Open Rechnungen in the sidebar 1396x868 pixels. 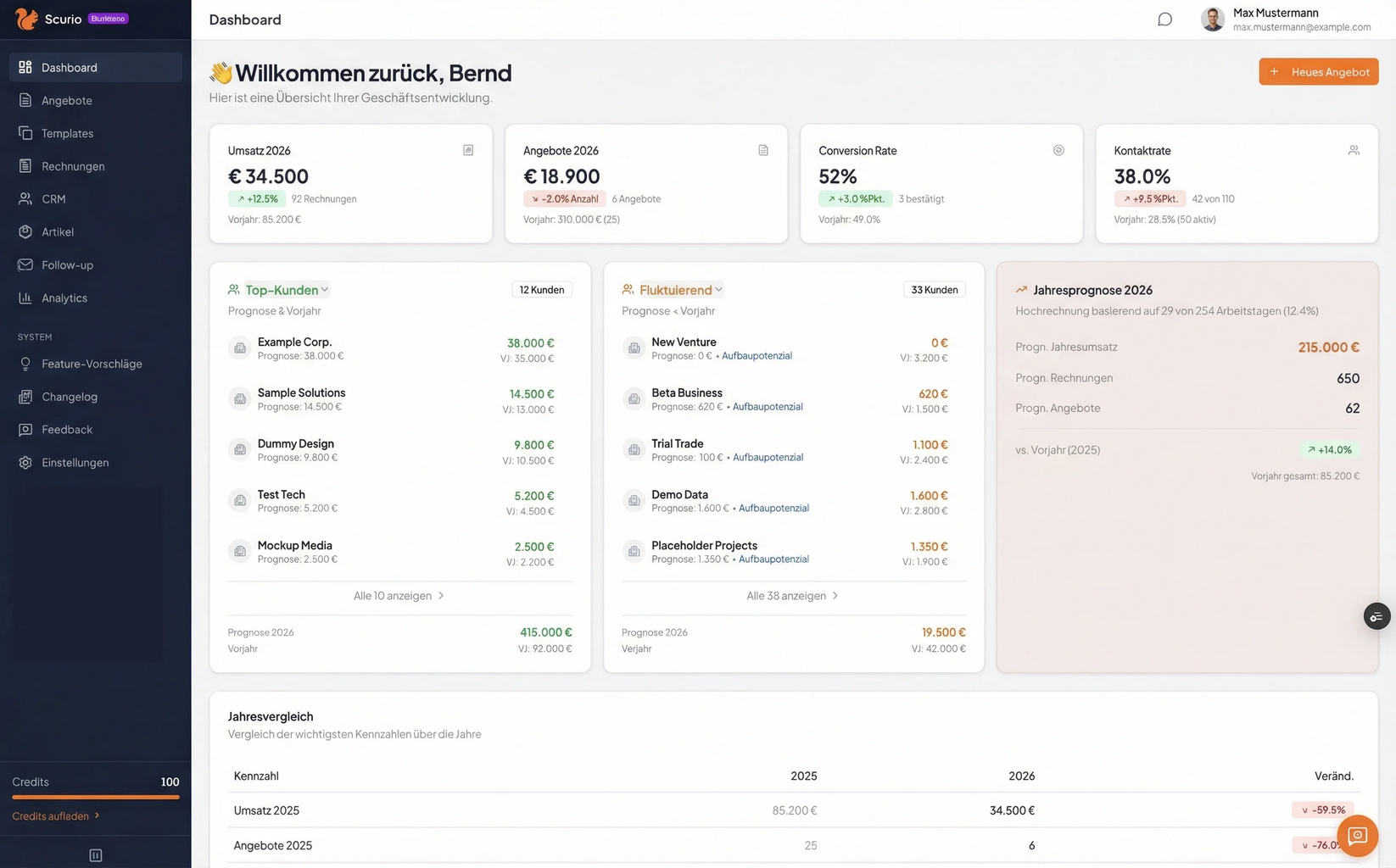tap(73, 166)
